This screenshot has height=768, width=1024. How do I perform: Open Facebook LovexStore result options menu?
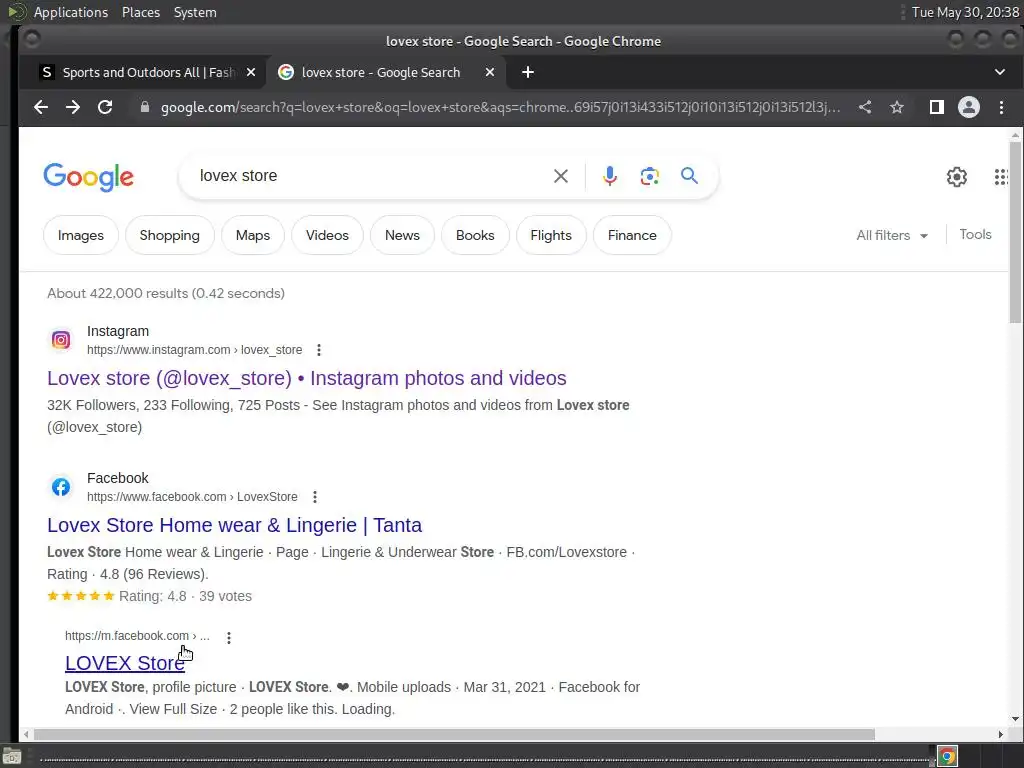[315, 497]
